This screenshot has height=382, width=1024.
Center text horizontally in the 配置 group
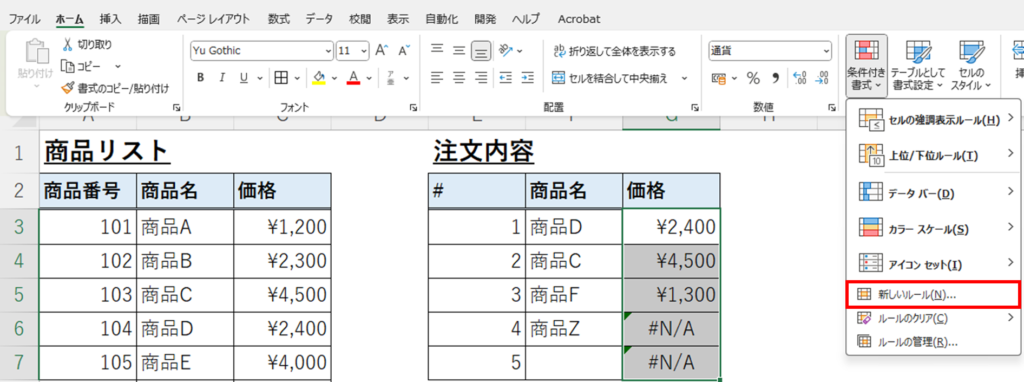click(x=459, y=78)
